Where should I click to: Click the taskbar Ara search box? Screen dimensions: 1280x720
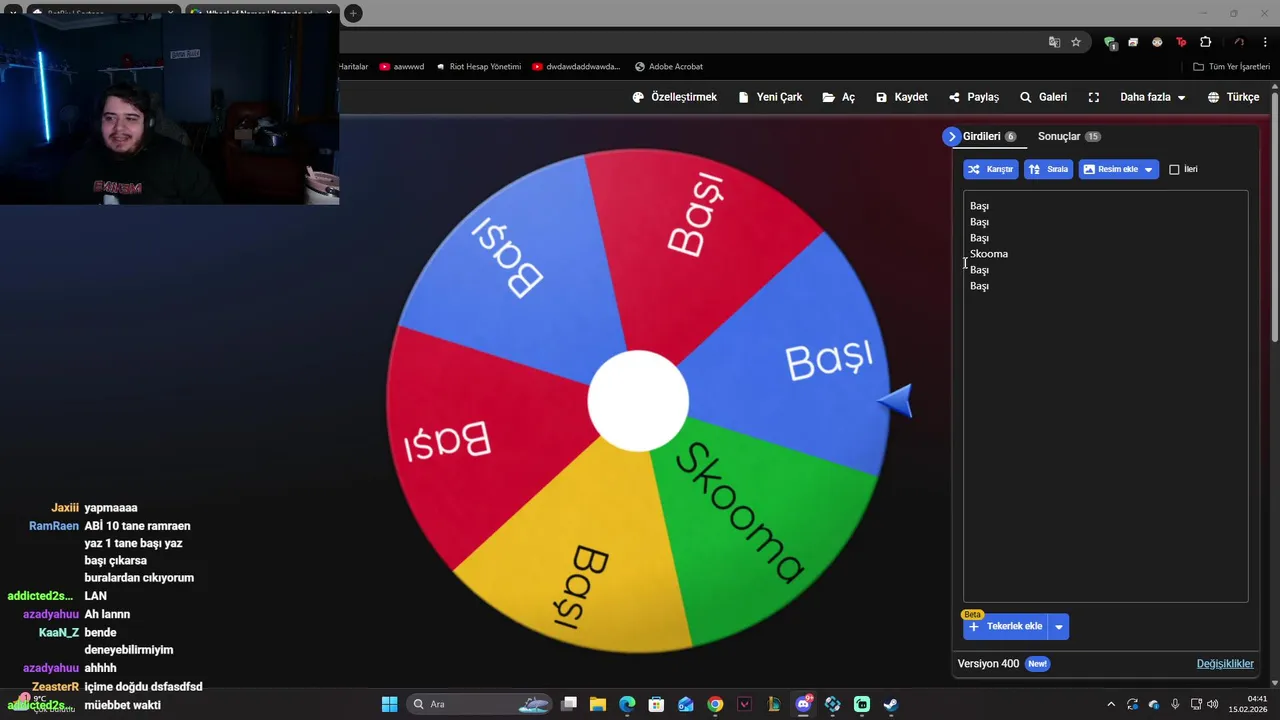click(480, 704)
